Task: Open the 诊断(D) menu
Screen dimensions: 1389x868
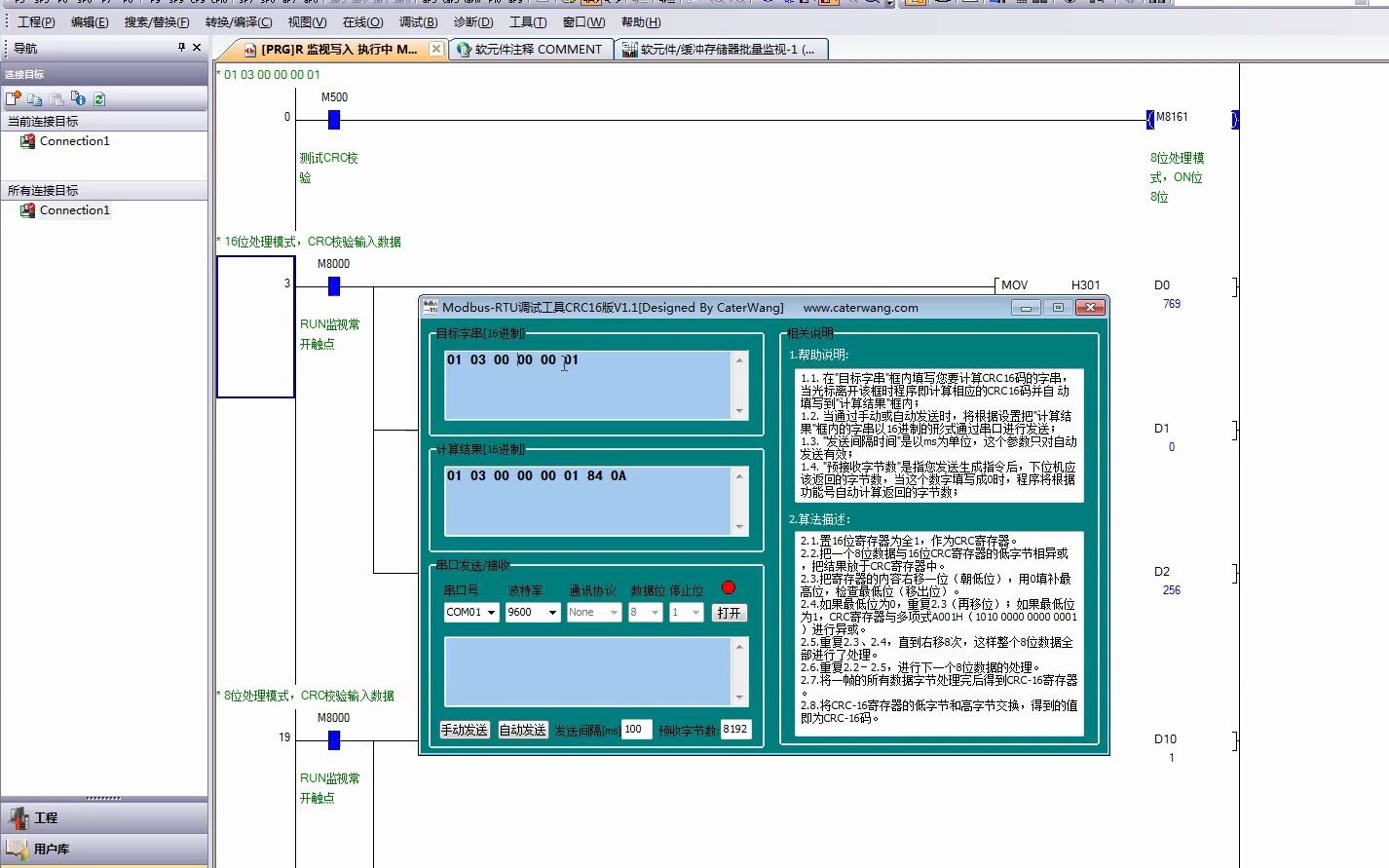Action: coord(473,21)
